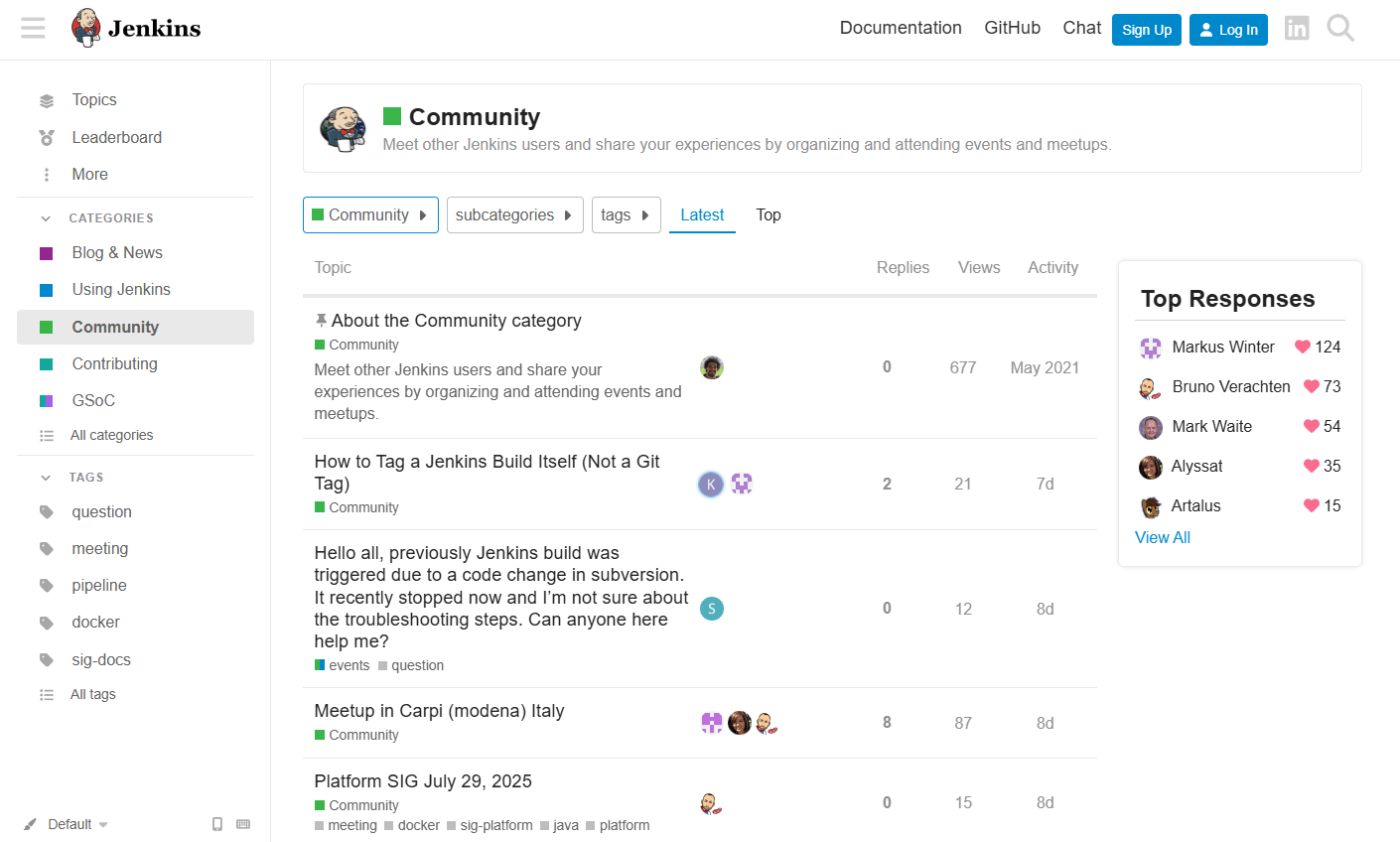The image size is (1400, 842).
Task: Open the tags filter dropdown
Action: coord(627,215)
